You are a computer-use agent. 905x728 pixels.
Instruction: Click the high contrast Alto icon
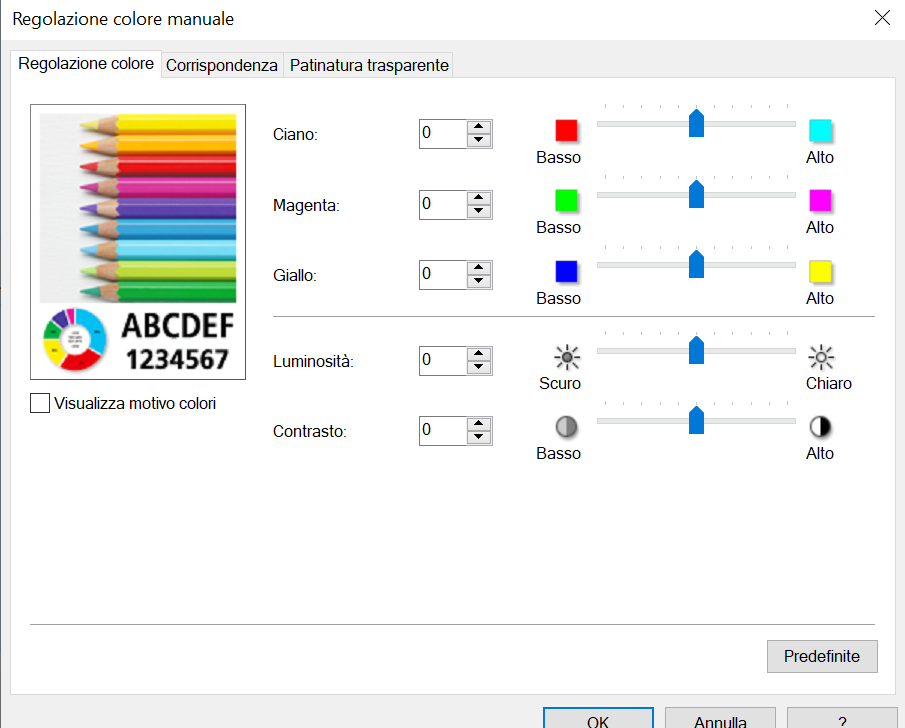tap(820, 427)
